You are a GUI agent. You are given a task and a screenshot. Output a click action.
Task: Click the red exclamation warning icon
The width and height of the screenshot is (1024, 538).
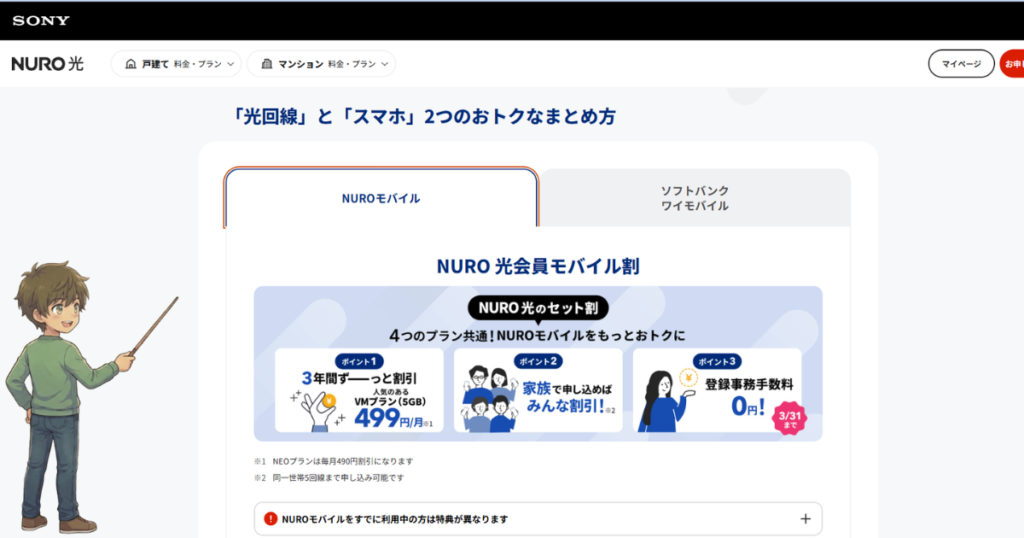[x=270, y=519]
